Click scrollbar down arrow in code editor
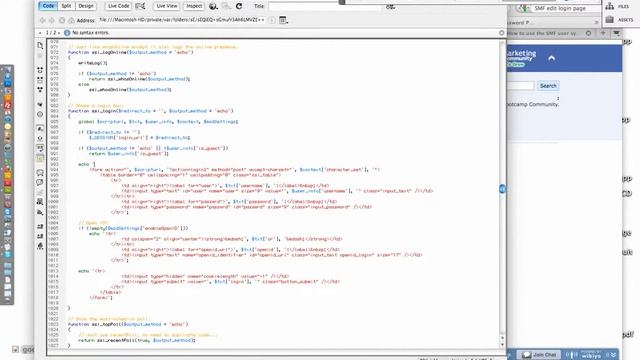The width and height of the screenshot is (640, 360). (x=502, y=344)
